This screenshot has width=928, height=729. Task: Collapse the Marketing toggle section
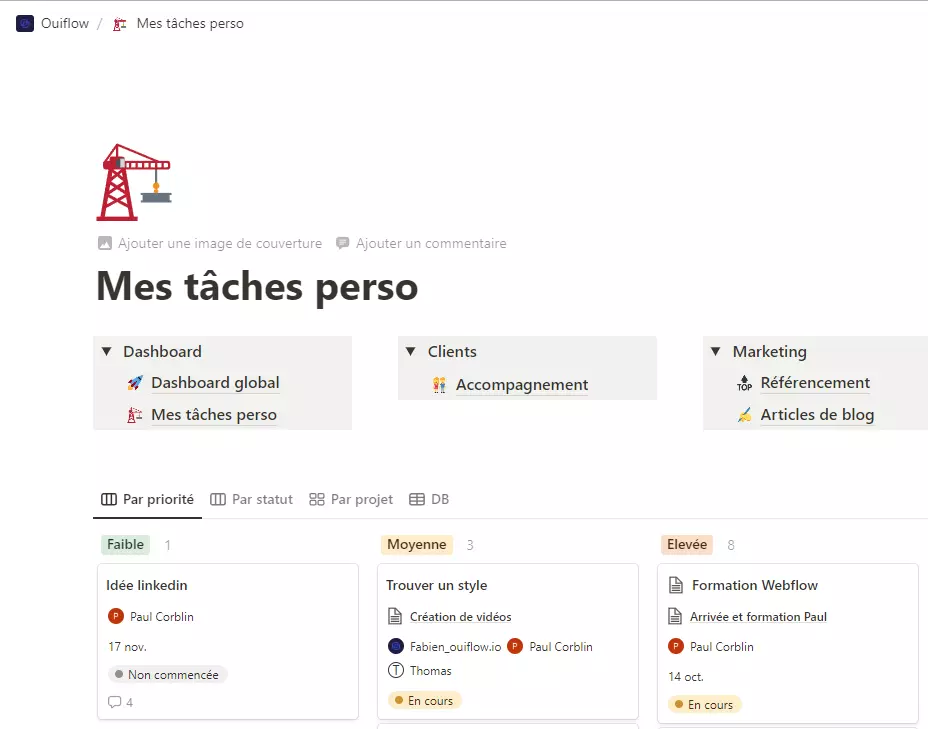(x=716, y=351)
